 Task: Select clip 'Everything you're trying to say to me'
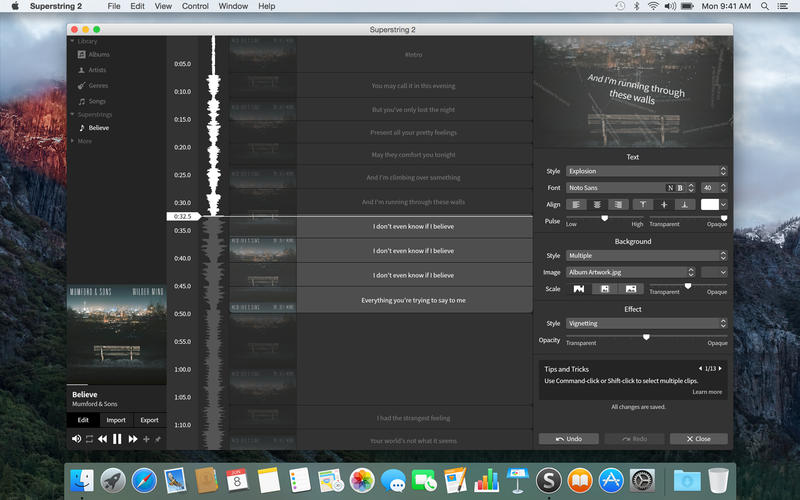[414, 300]
